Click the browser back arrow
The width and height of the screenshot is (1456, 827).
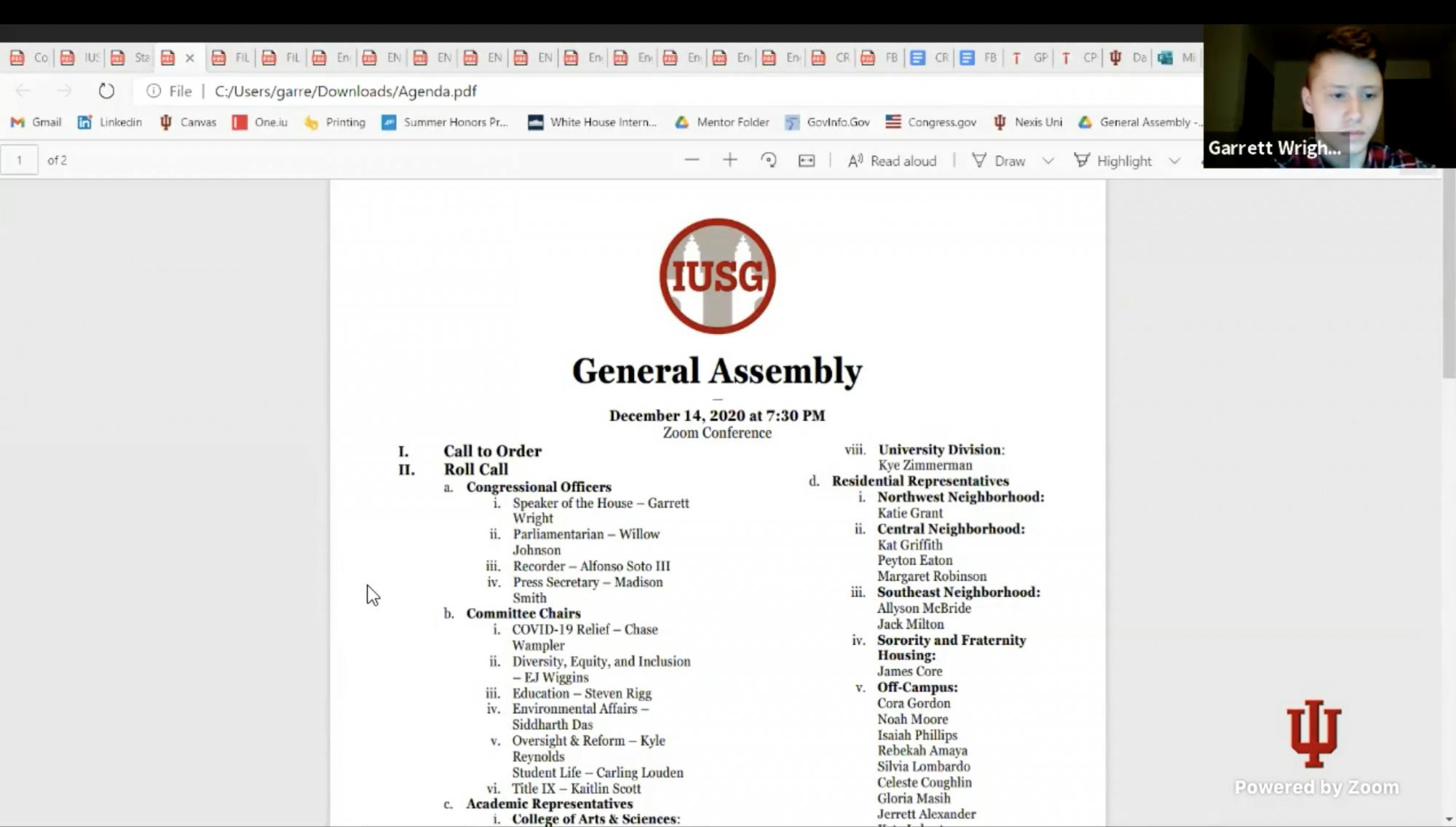click(23, 91)
